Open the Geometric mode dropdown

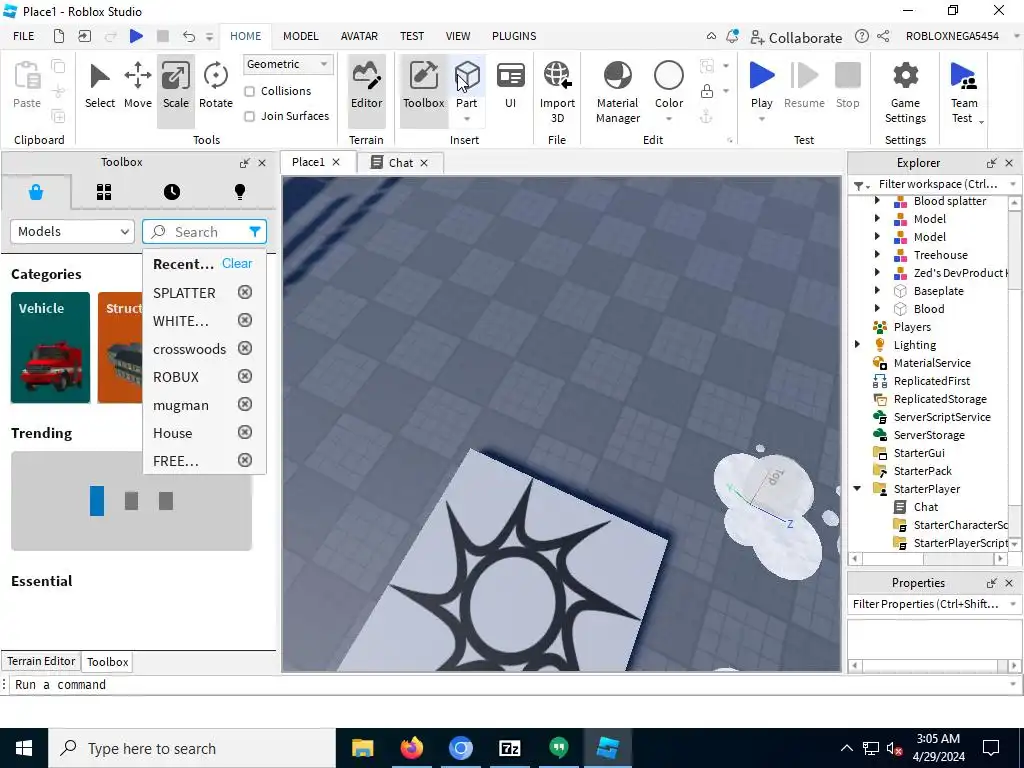click(x=288, y=64)
